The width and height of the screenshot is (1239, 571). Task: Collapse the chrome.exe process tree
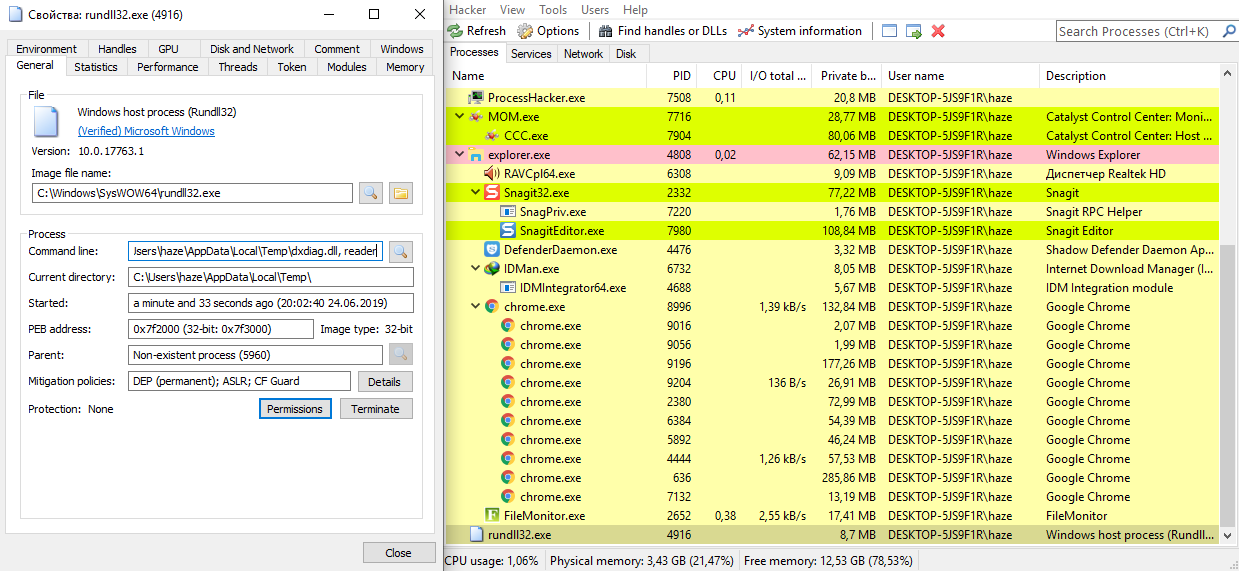click(x=476, y=307)
